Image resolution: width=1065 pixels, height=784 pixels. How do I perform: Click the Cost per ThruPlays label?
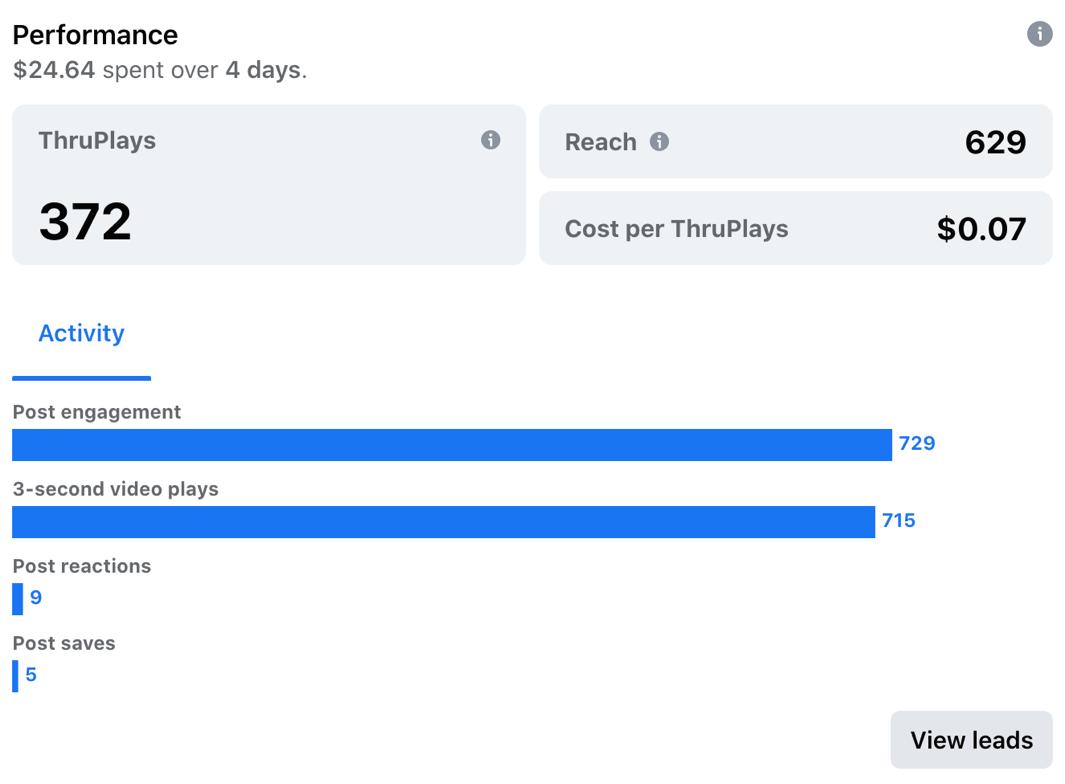676,229
